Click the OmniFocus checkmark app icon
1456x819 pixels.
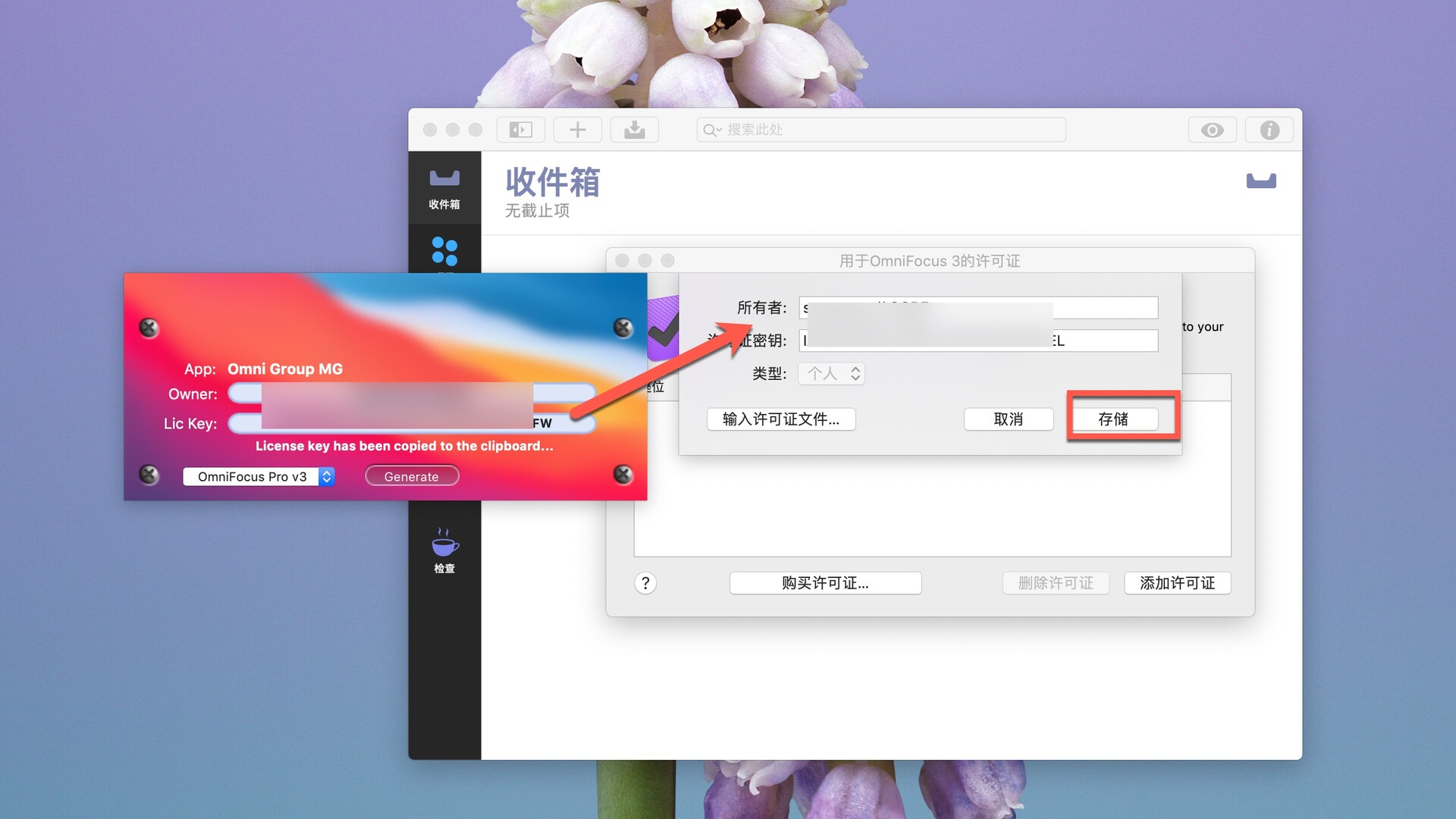pyautogui.click(x=663, y=329)
